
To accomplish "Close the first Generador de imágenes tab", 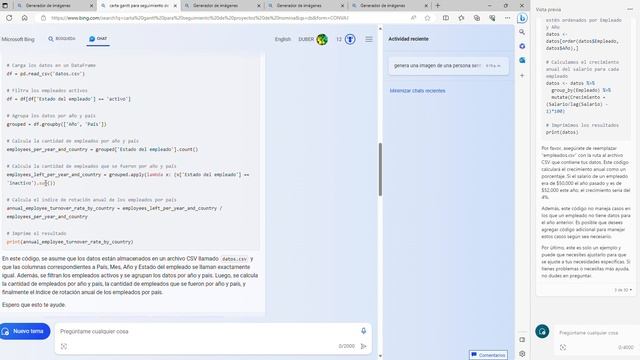I will coord(91,6).
